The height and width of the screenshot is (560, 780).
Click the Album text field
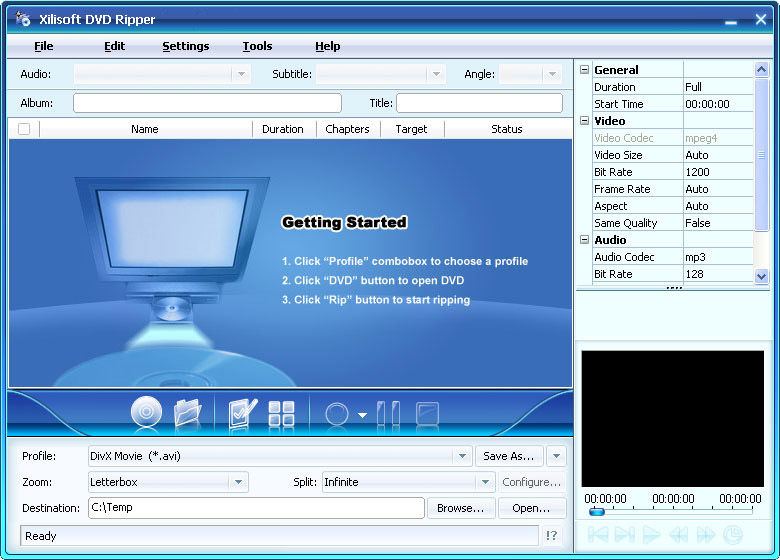(207, 103)
